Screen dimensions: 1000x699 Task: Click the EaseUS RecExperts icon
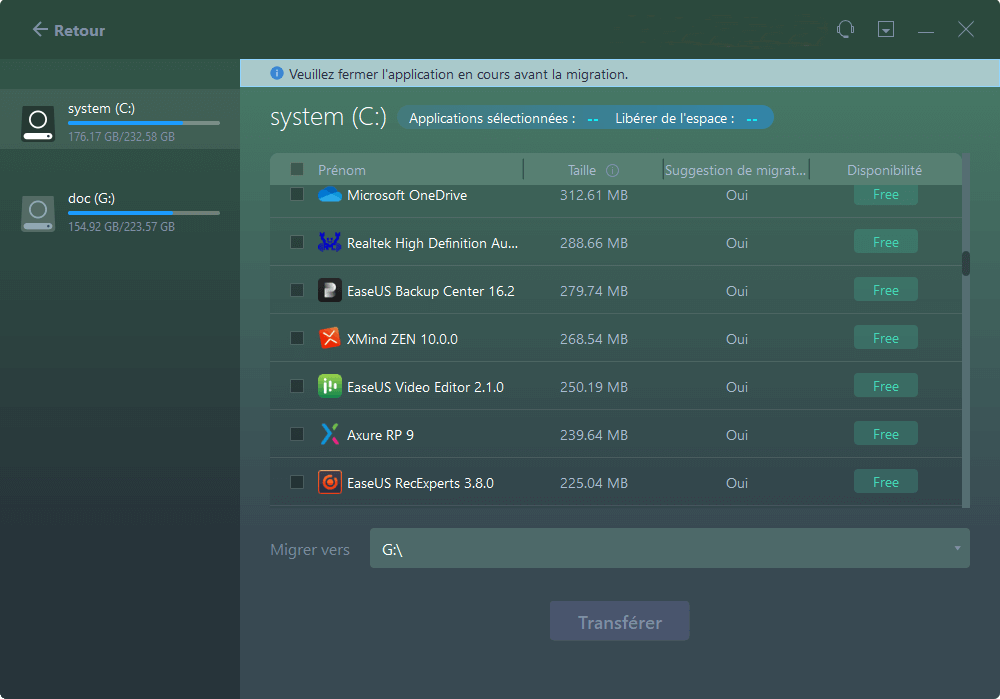(330, 482)
